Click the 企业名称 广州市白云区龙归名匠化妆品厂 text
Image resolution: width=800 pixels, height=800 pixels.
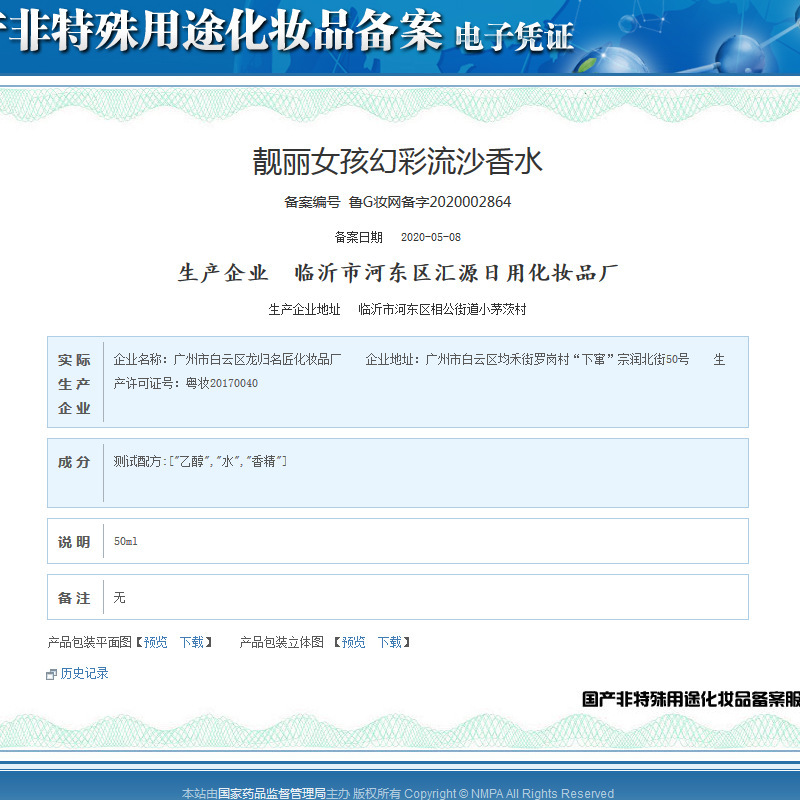click(x=228, y=359)
